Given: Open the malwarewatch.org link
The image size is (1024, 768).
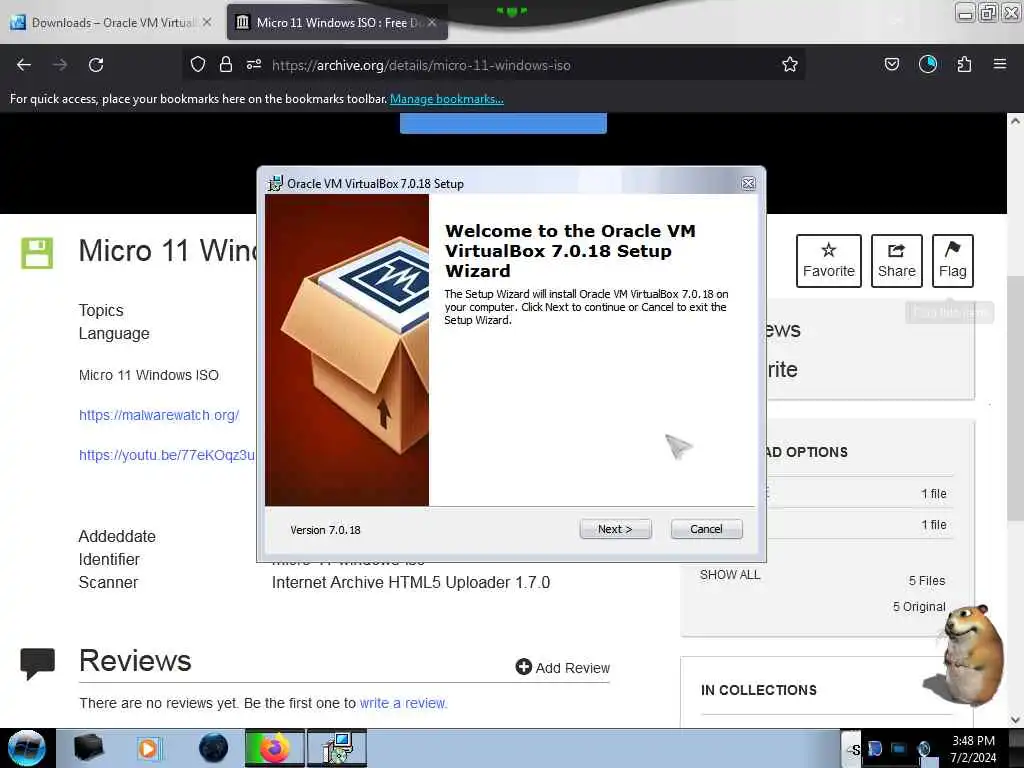Looking at the screenshot, I should pos(159,415).
